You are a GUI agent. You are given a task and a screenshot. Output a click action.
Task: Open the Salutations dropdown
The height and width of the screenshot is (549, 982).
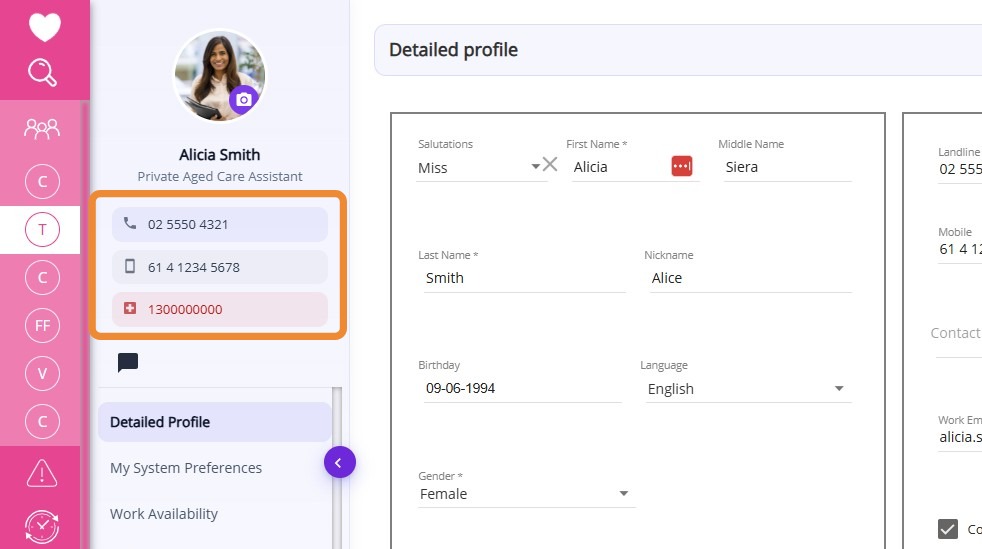(x=535, y=167)
